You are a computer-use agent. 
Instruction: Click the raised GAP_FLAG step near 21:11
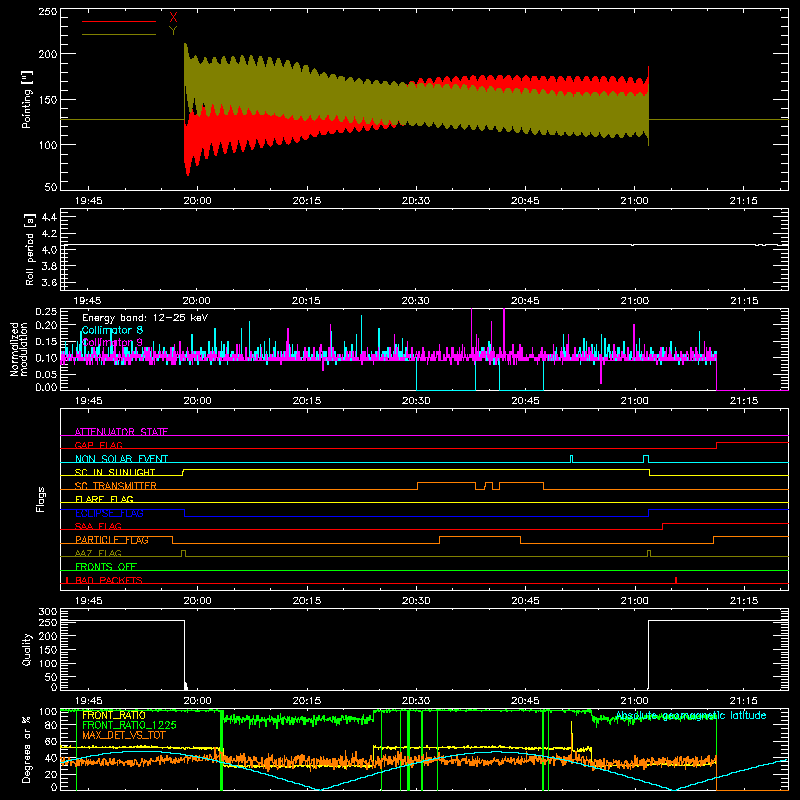[x=753, y=443]
